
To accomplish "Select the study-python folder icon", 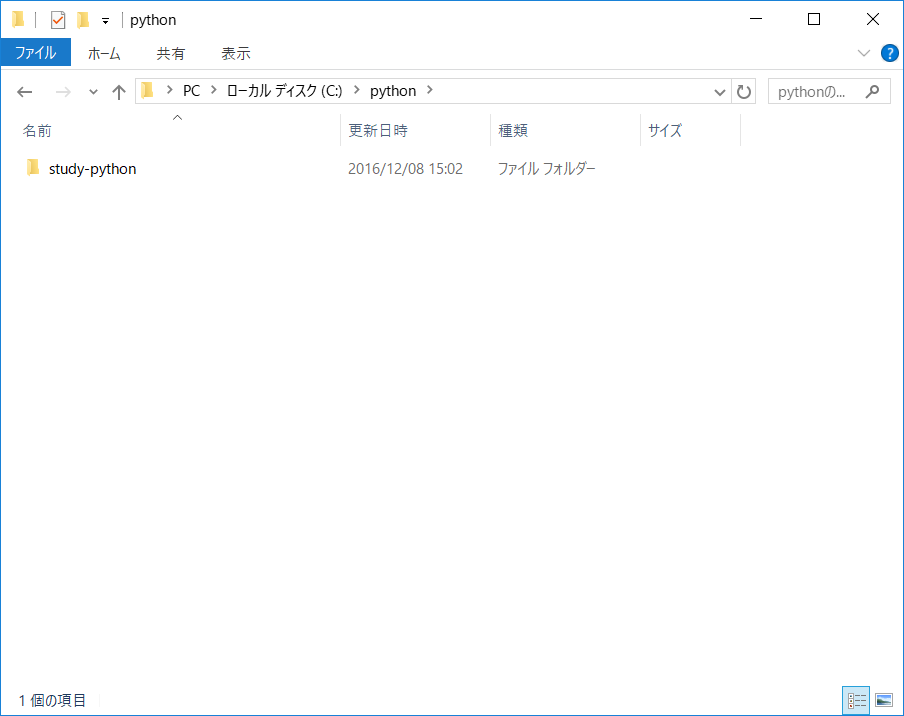I will (33, 169).
